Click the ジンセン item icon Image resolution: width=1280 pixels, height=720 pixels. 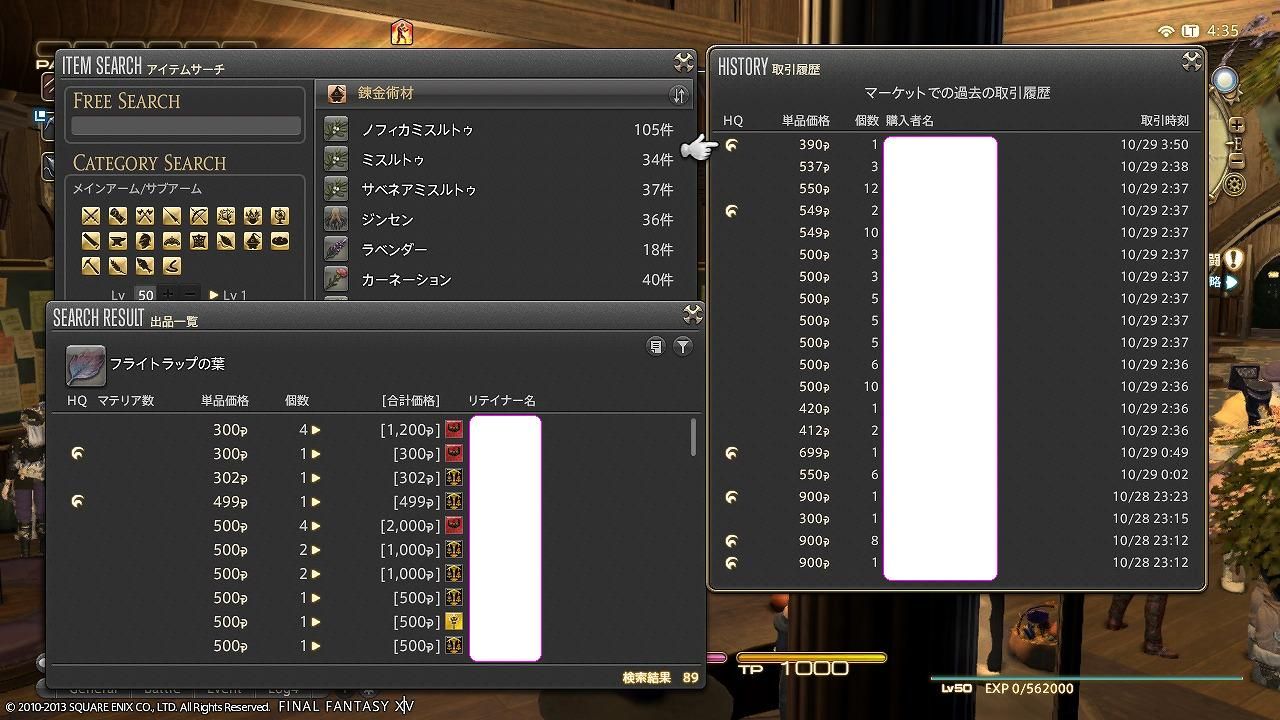tap(336, 219)
